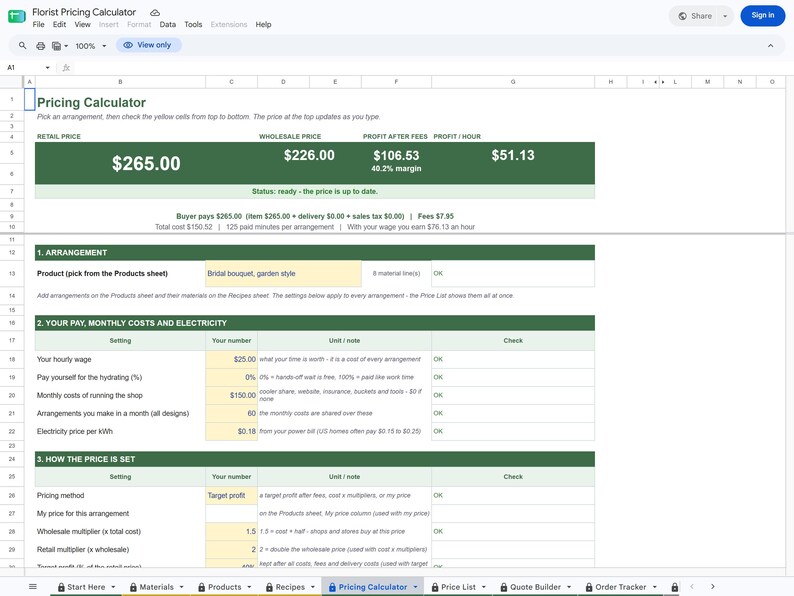This screenshot has height=596, width=794.
Task: Open Order Tracker tab menu arrow
Action: (x=654, y=587)
